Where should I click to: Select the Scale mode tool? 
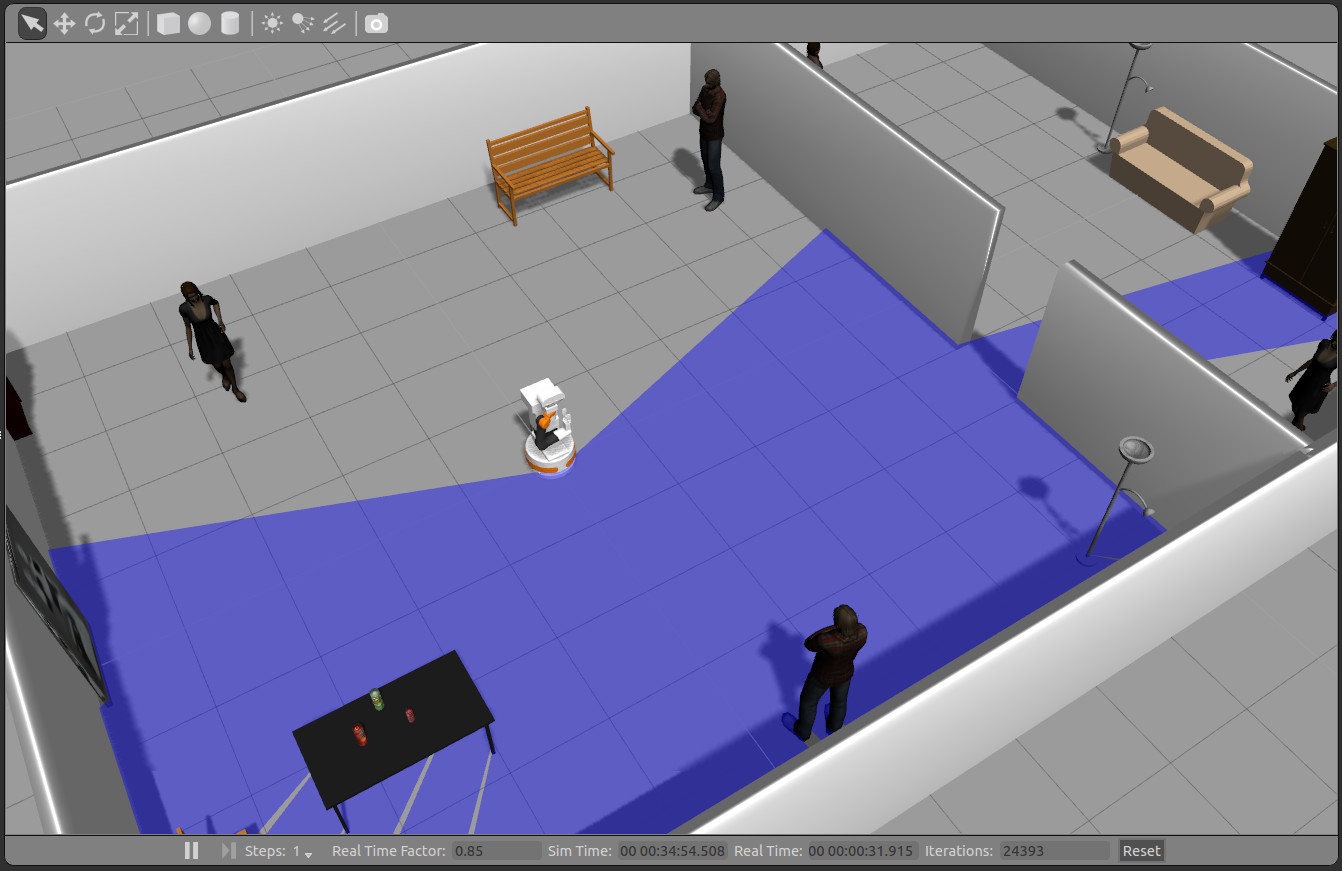pos(126,23)
